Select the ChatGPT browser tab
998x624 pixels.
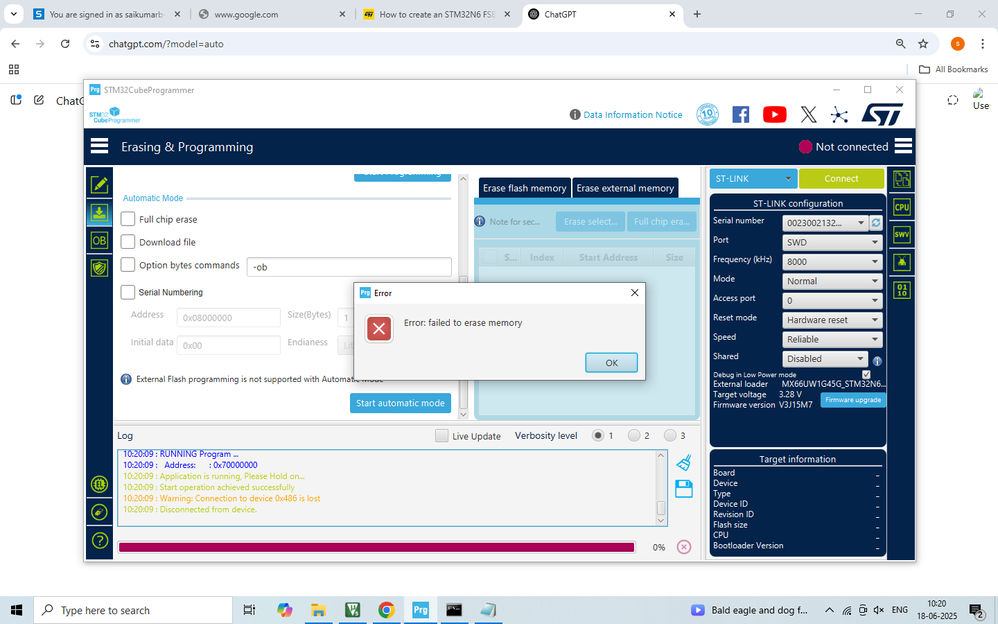tap(602, 14)
